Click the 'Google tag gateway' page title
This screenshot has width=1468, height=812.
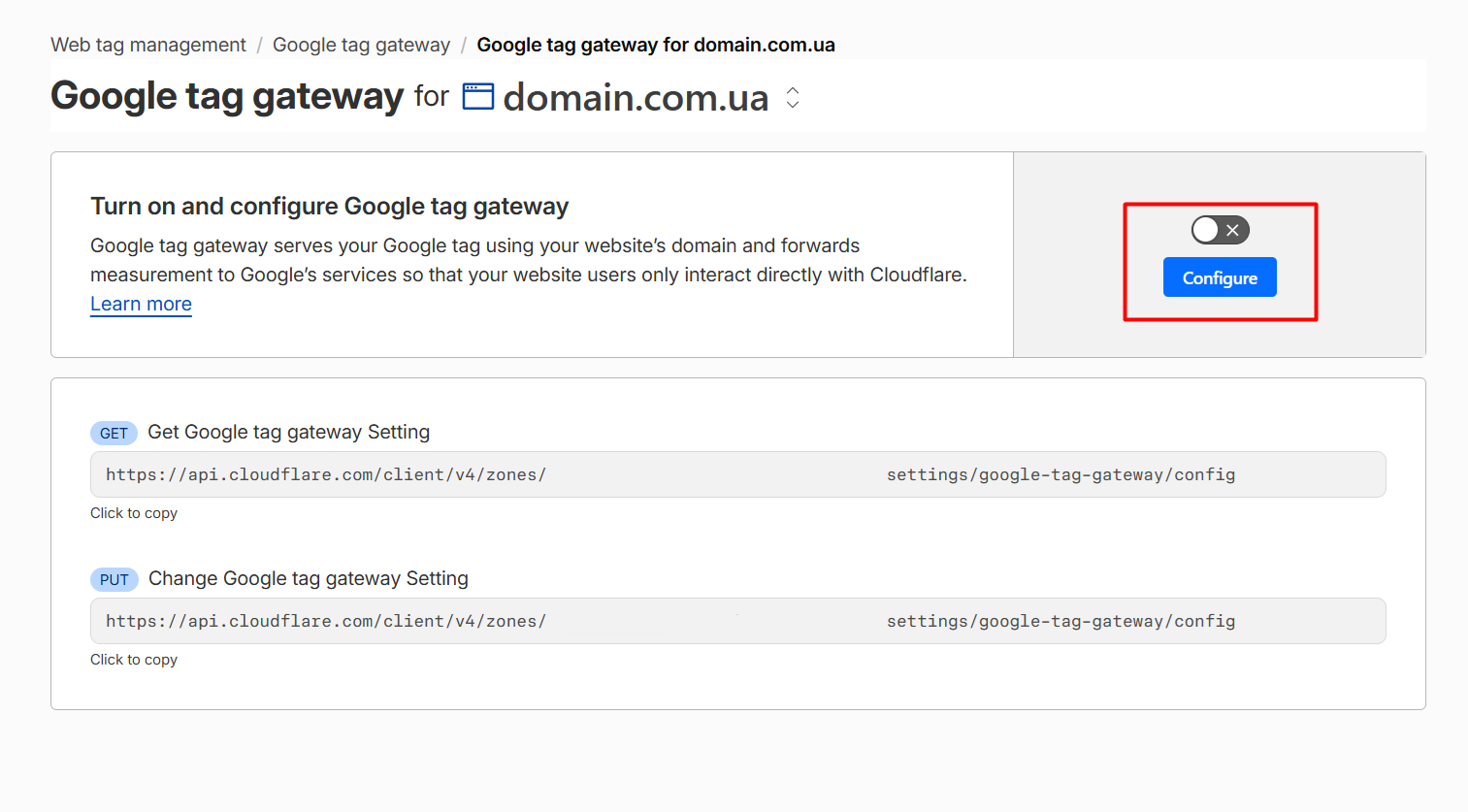pyautogui.click(x=227, y=96)
